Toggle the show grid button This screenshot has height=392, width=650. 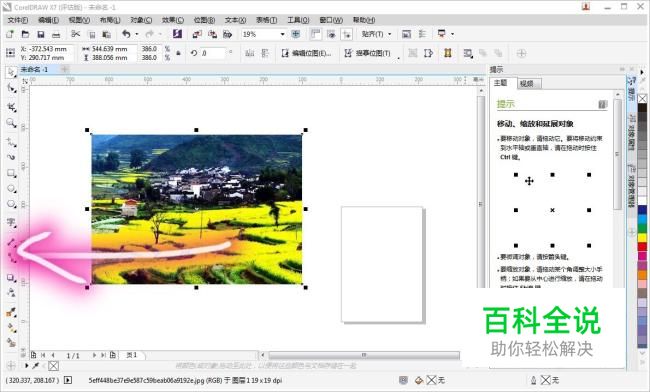point(331,34)
